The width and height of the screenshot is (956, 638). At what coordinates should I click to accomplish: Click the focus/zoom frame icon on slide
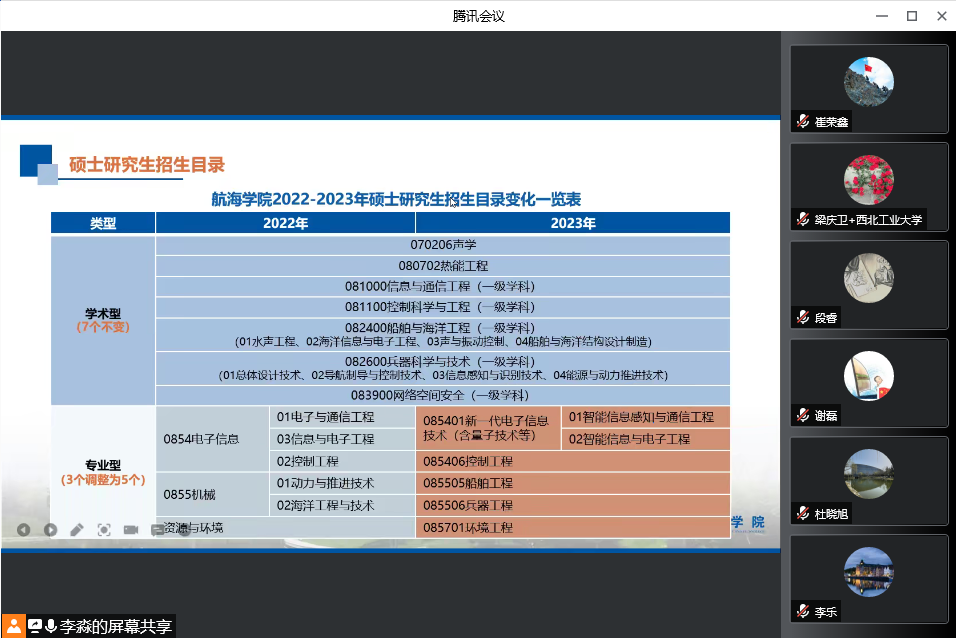point(103,529)
